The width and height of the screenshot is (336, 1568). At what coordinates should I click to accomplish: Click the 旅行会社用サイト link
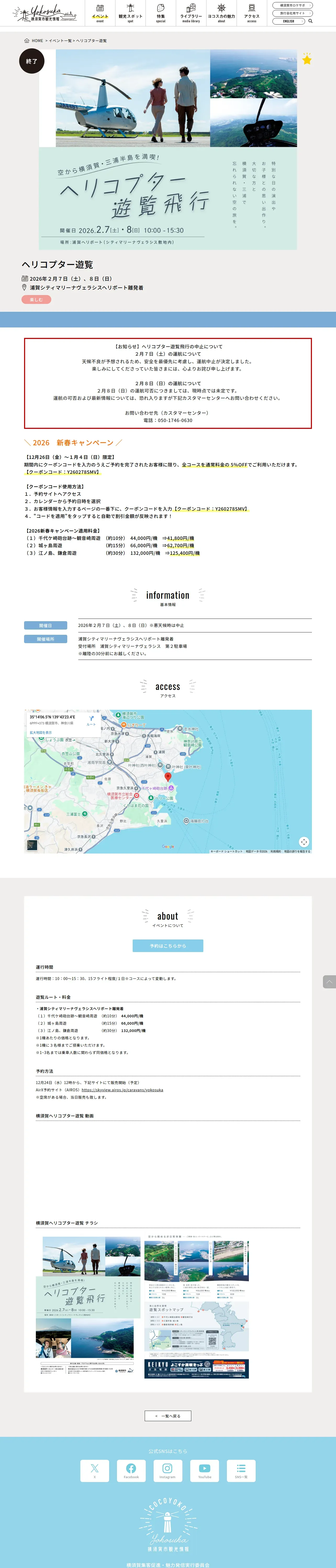pos(293,13)
